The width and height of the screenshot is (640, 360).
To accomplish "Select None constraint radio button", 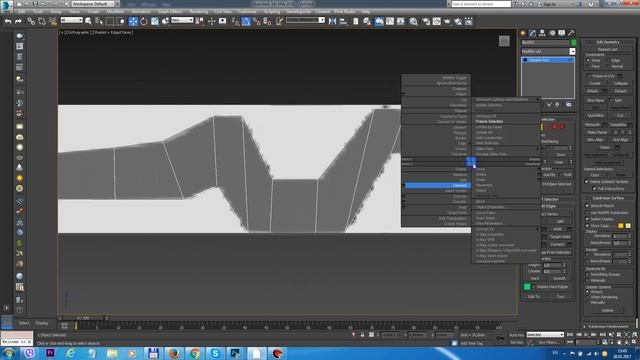I will point(588,60).
